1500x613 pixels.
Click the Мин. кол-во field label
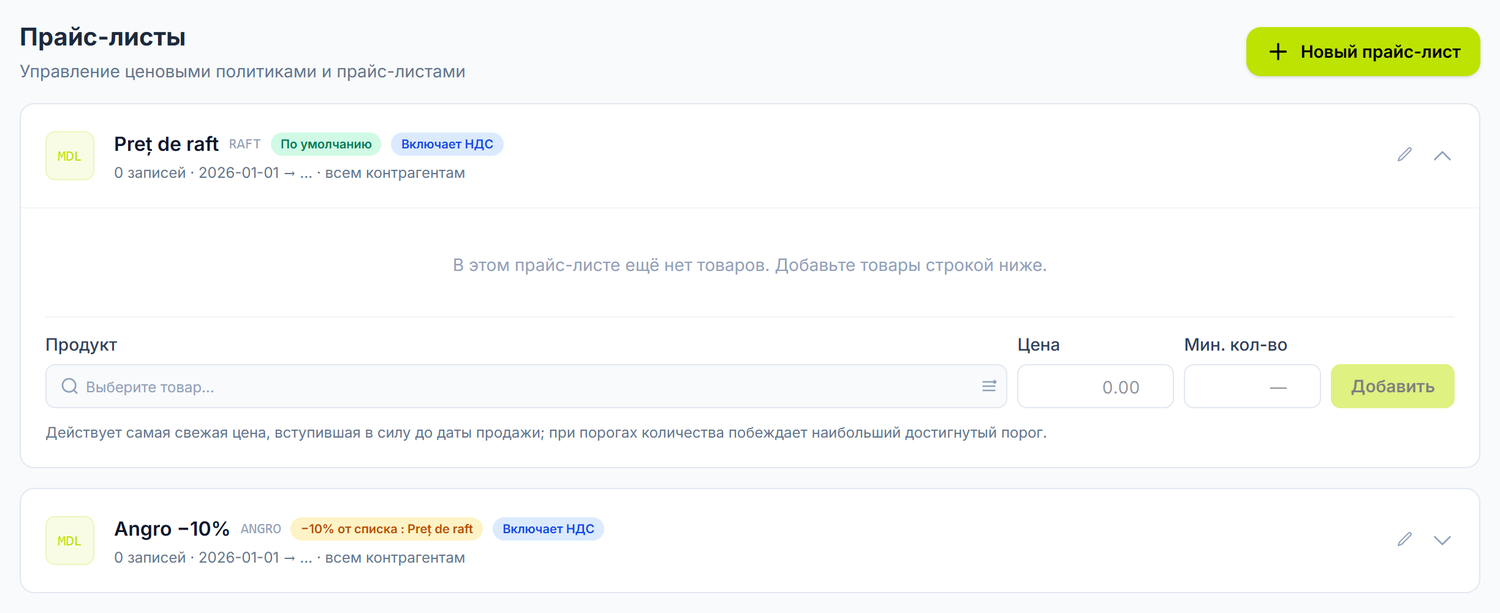pos(1236,345)
